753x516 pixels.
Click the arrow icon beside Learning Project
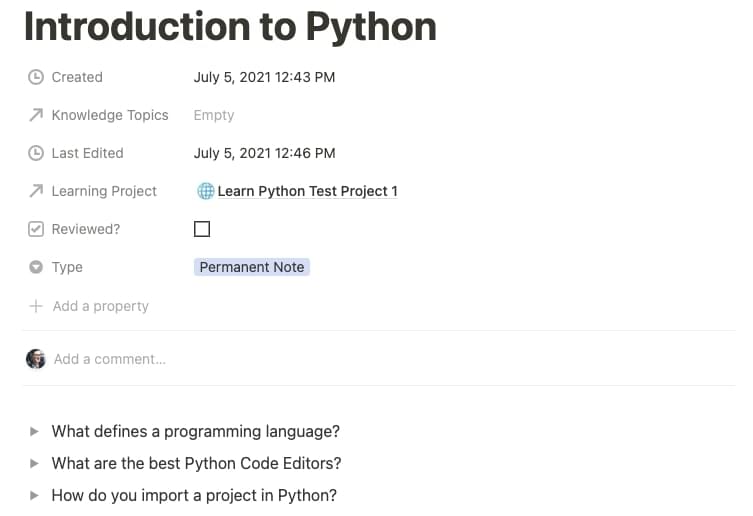(x=36, y=191)
